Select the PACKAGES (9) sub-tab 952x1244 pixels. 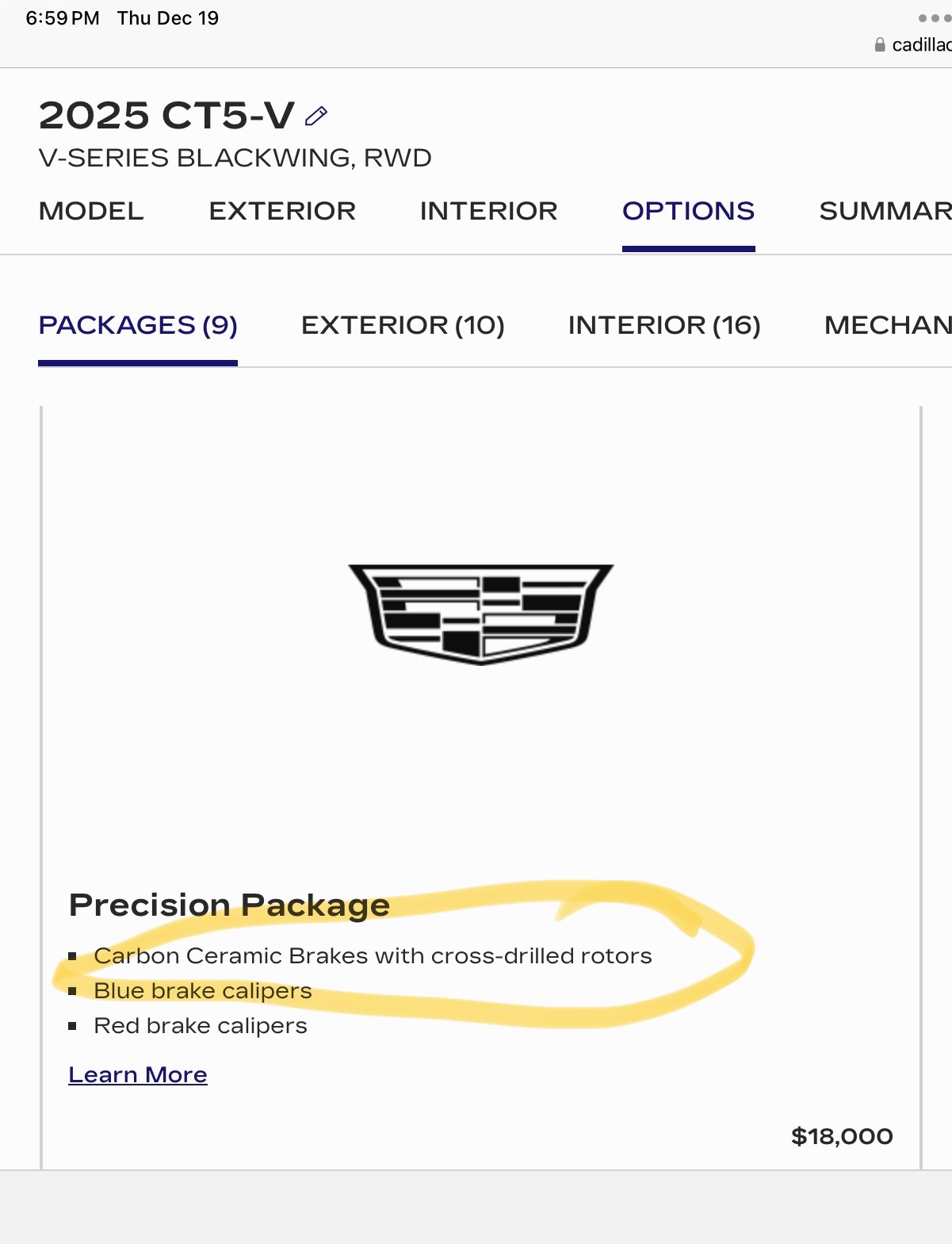[x=138, y=325]
